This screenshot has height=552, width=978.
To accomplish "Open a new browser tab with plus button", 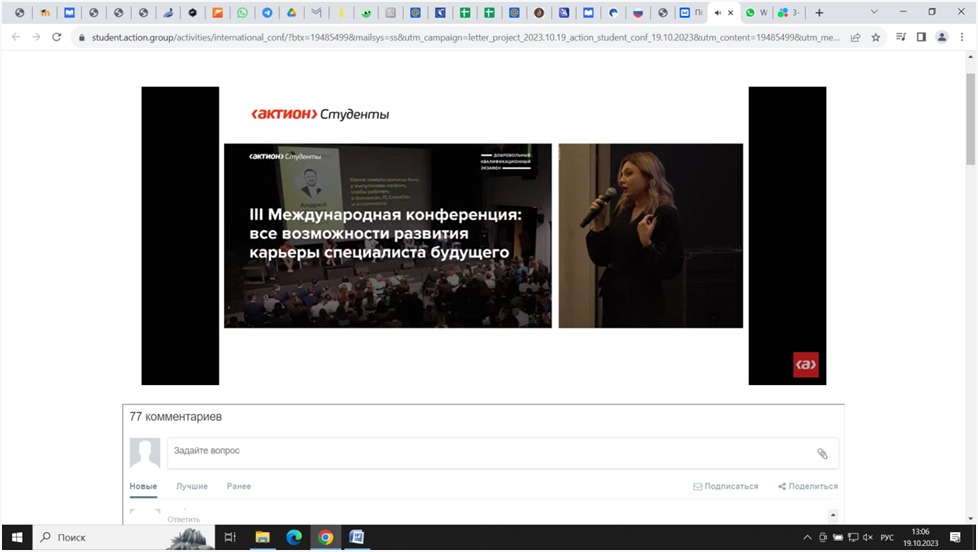I will pos(819,13).
